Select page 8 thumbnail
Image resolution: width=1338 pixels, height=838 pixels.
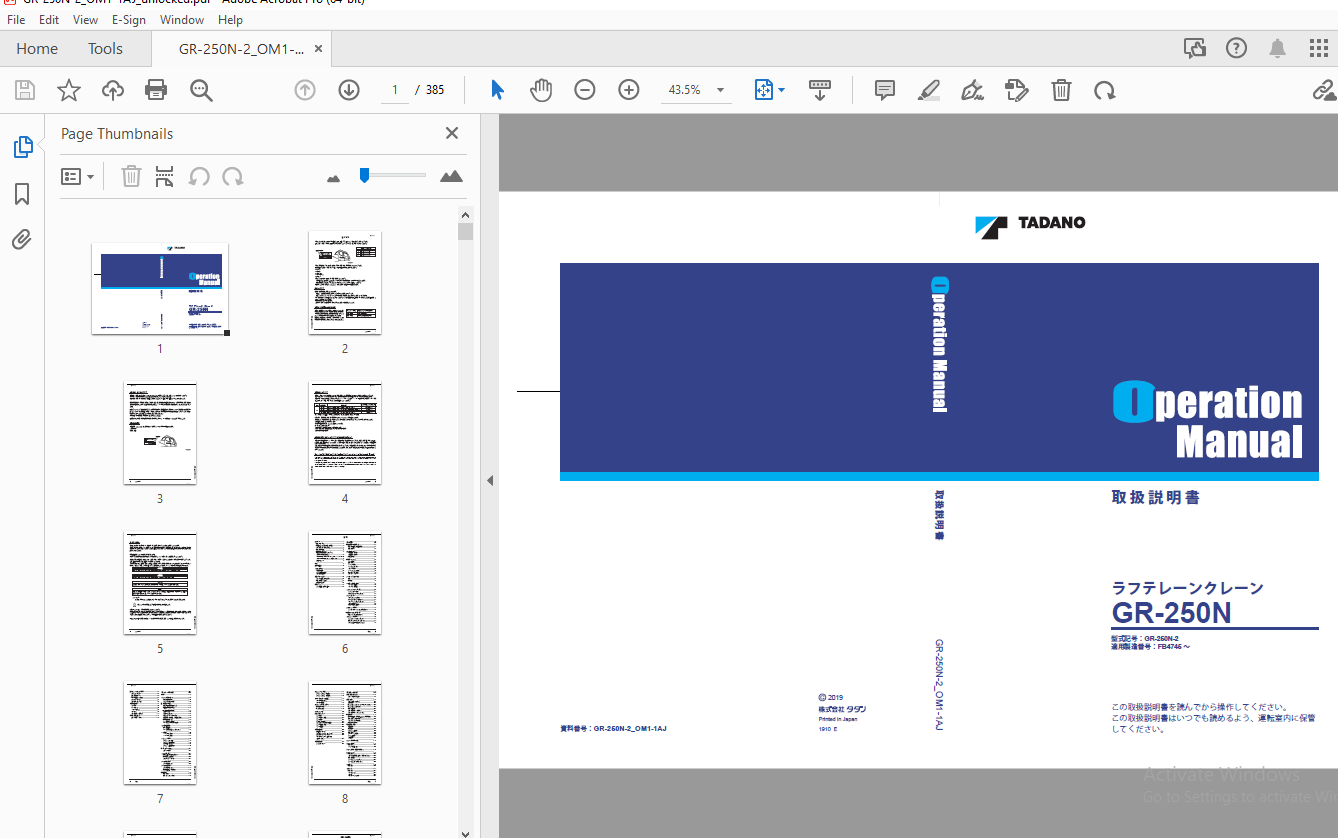click(x=345, y=733)
